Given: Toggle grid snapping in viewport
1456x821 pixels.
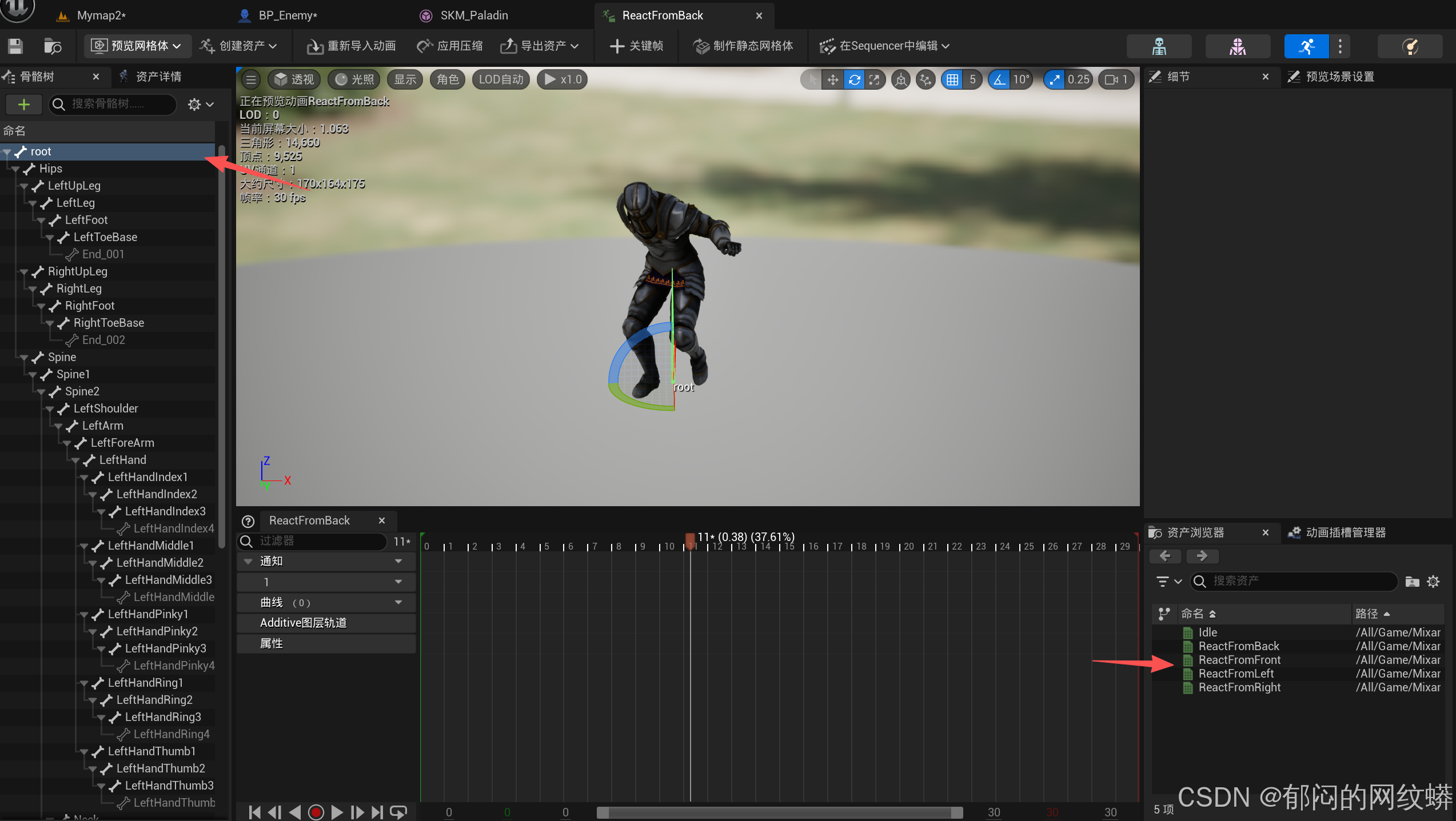Looking at the screenshot, I should 952,79.
